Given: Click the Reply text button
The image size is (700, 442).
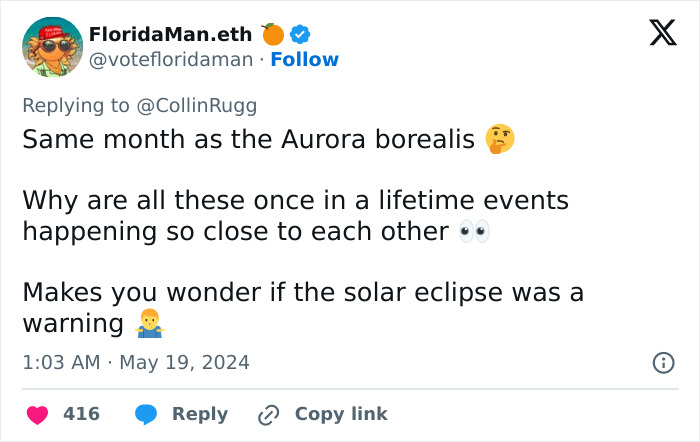Looking at the screenshot, I should (200, 414).
